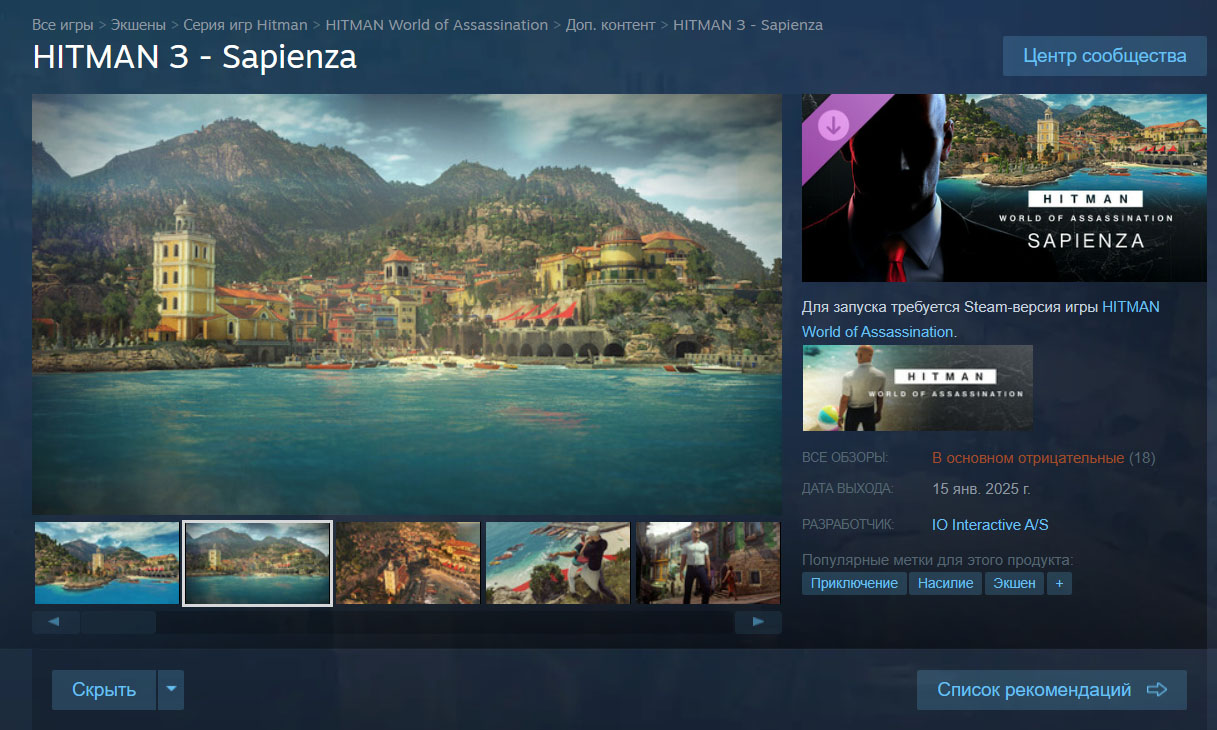Click the purple DLC download arrow icon

pyautogui.click(x=833, y=125)
